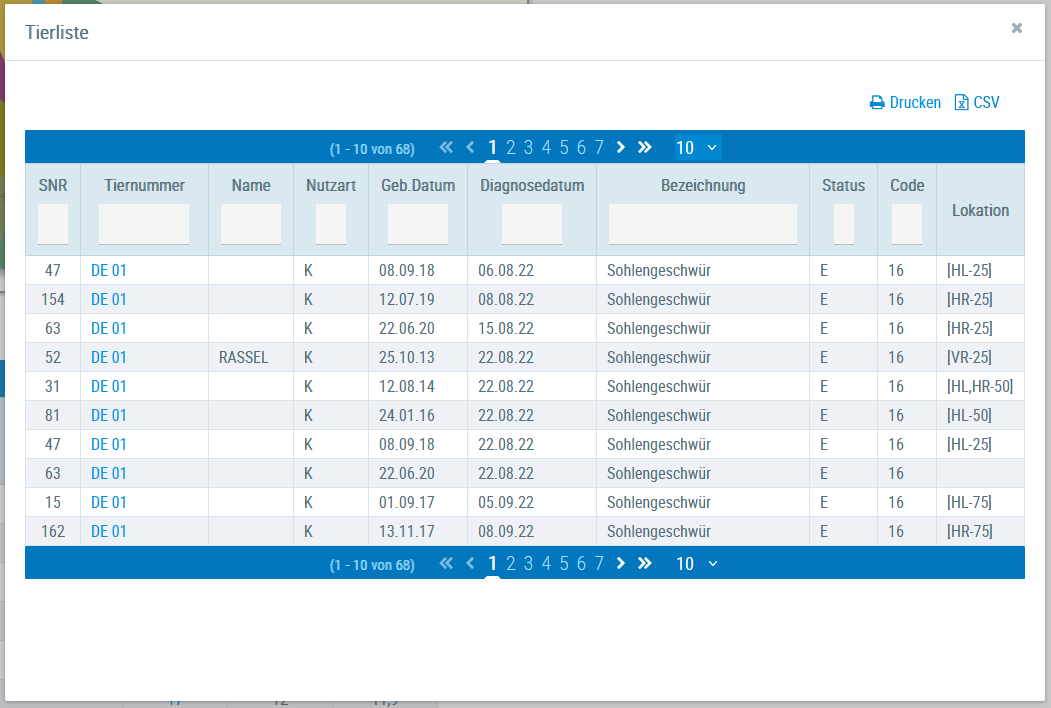1051x708 pixels.
Task: Open rows-per-page dropdown in bottom paginator
Action: 697,564
